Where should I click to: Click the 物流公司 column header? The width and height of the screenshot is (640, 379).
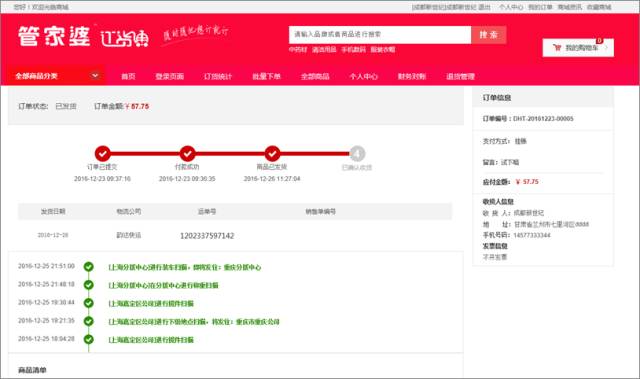[x=129, y=211]
